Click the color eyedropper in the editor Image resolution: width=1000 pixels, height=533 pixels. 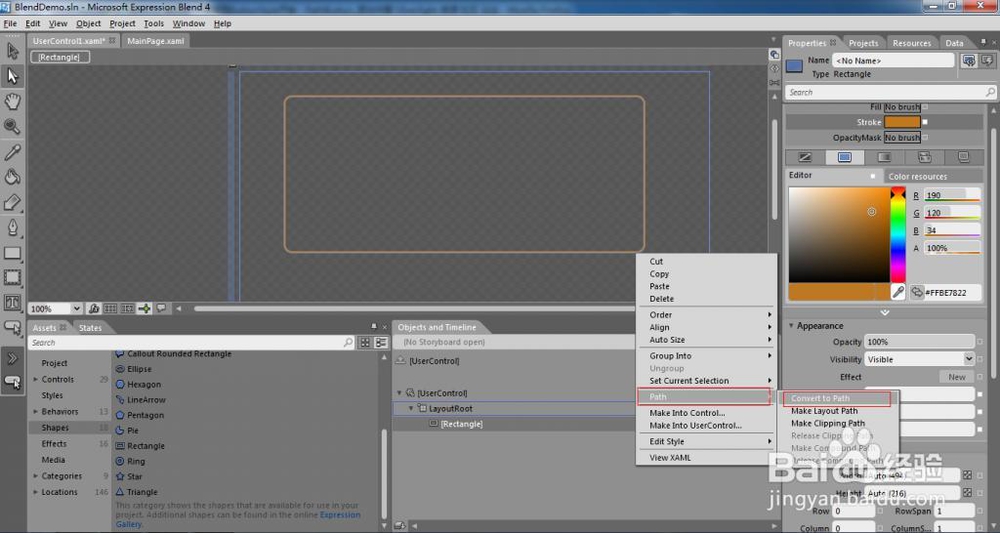(x=898, y=292)
